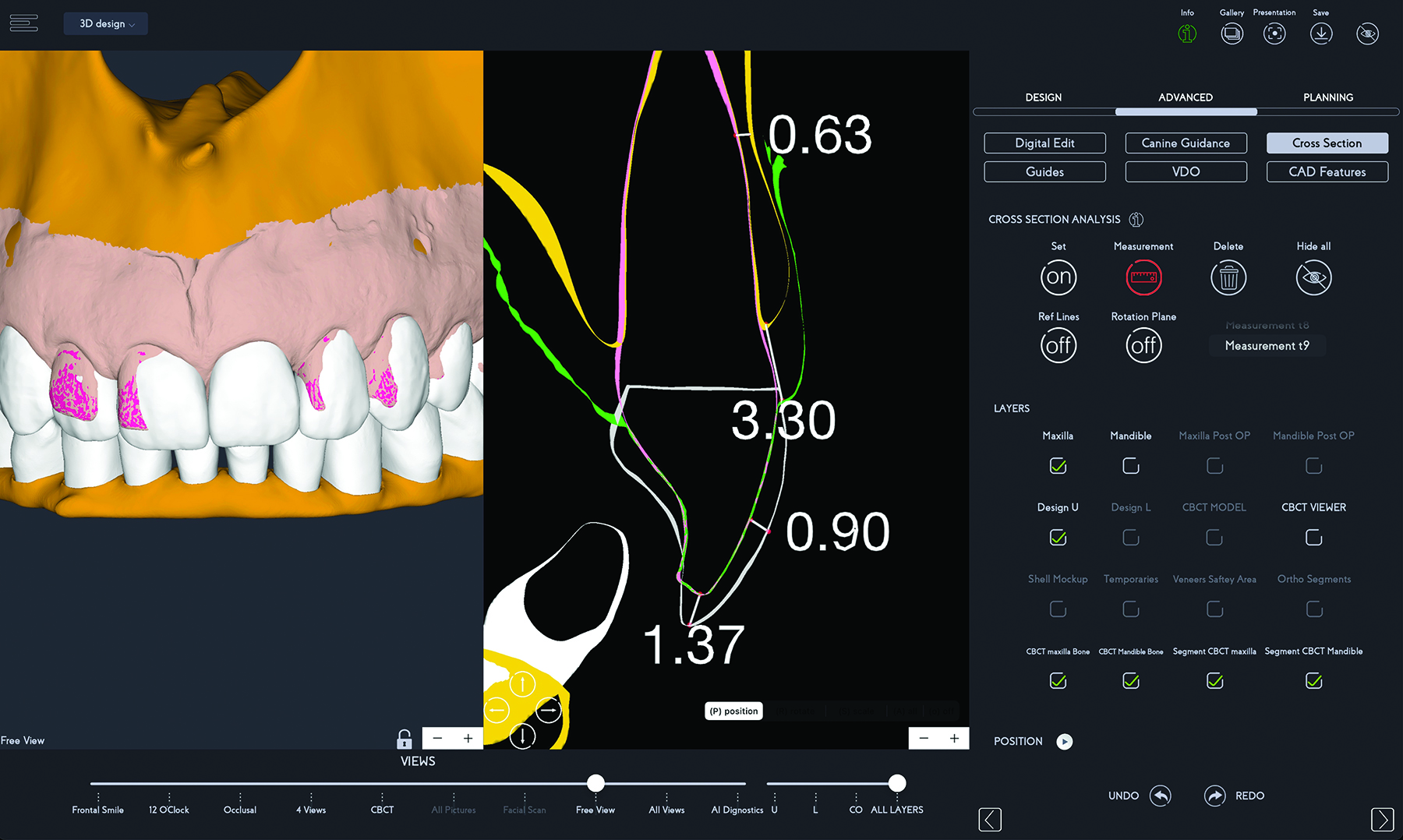Switch to the Design tab
The height and width of the screenshot is (840, 1403).
tap(1043, 97)
